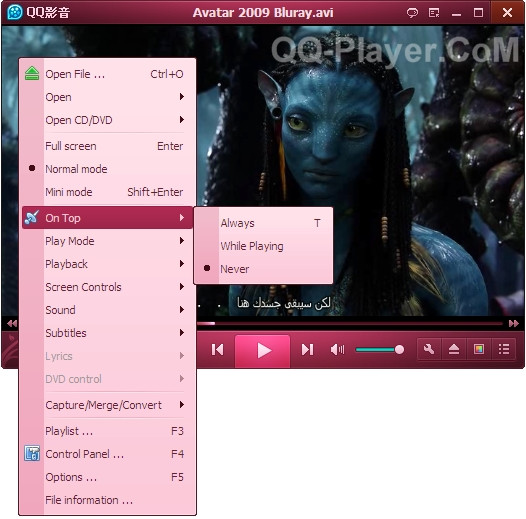
Task: Skip to the previous track
Action: coord(217,350)
